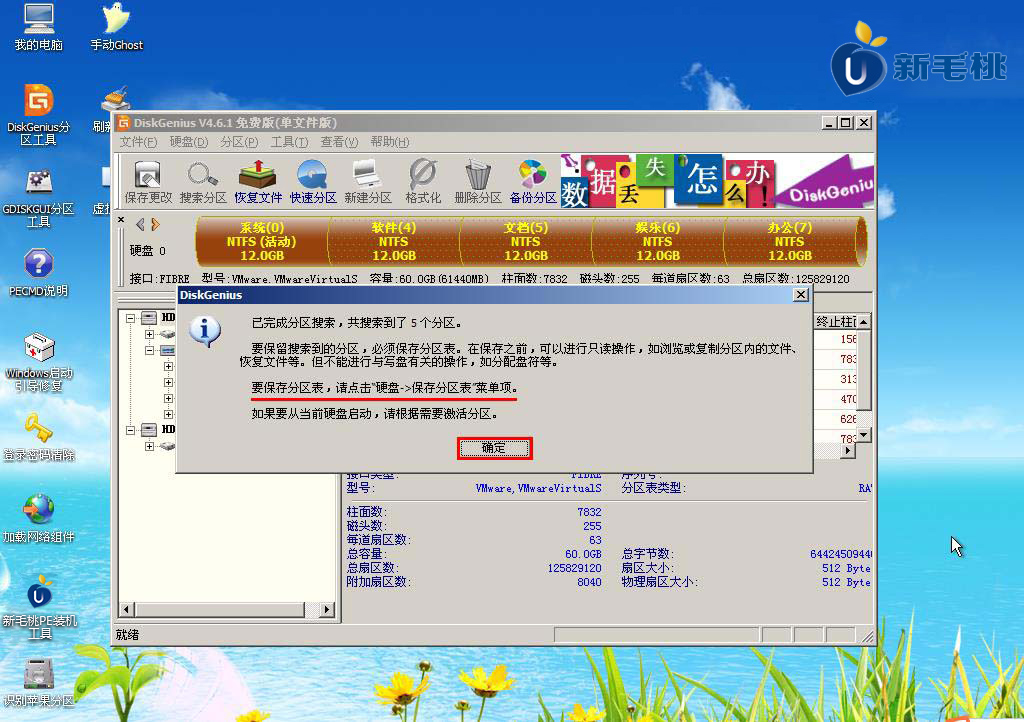Click tree pane scrollbar left arrow
The height and width of the screenshot is (722, 1024).
(x=127, y=610)
